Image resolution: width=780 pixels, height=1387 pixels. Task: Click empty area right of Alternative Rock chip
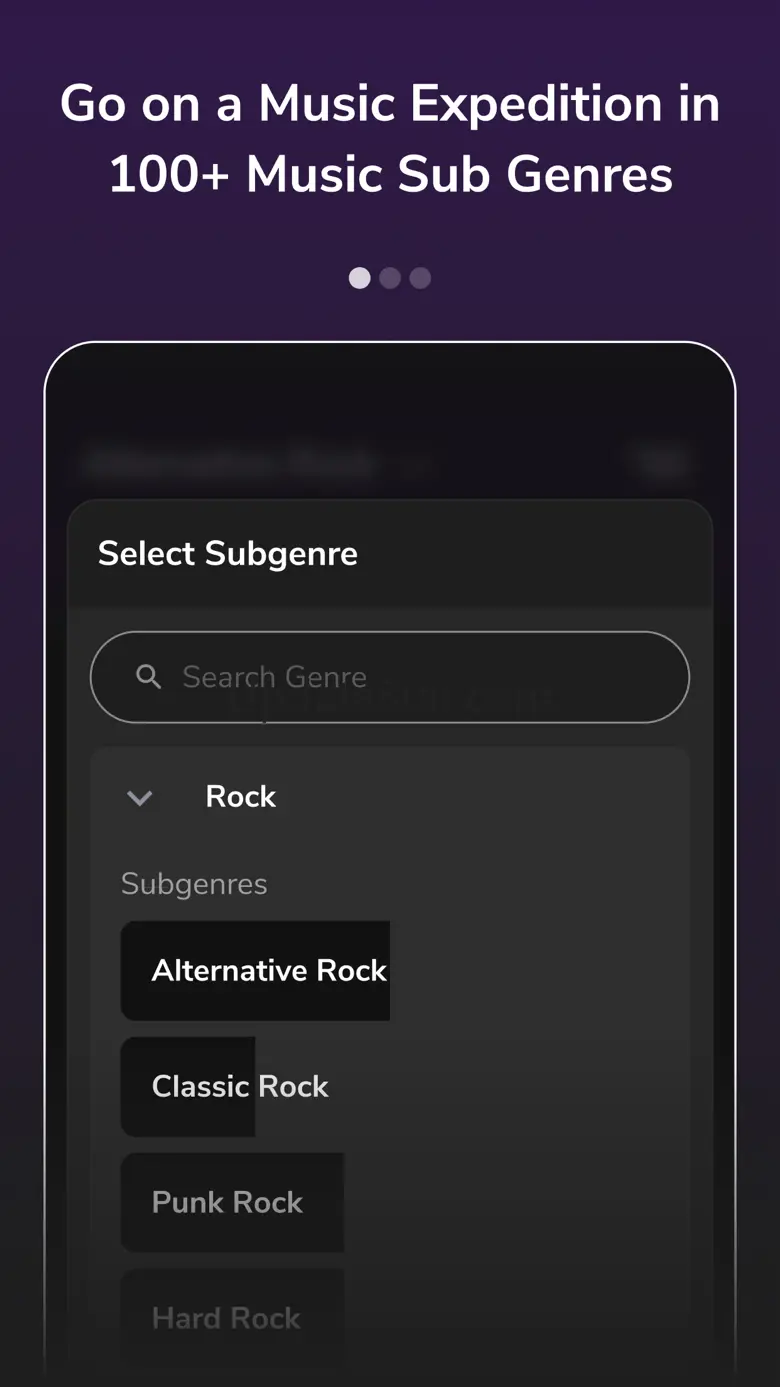(540, 970)
